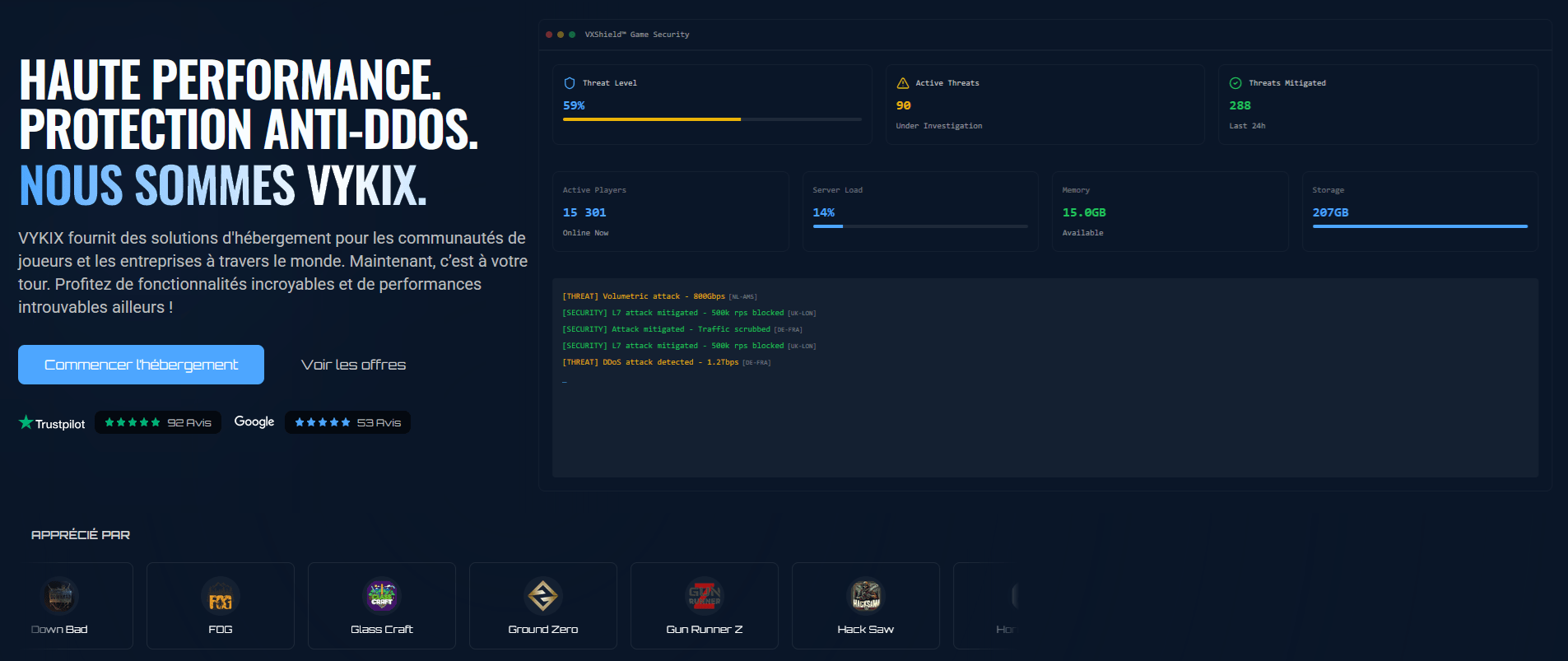Click the VXShield Game Security title
Screen dimensions: 1568x661
tap(637, 35)
